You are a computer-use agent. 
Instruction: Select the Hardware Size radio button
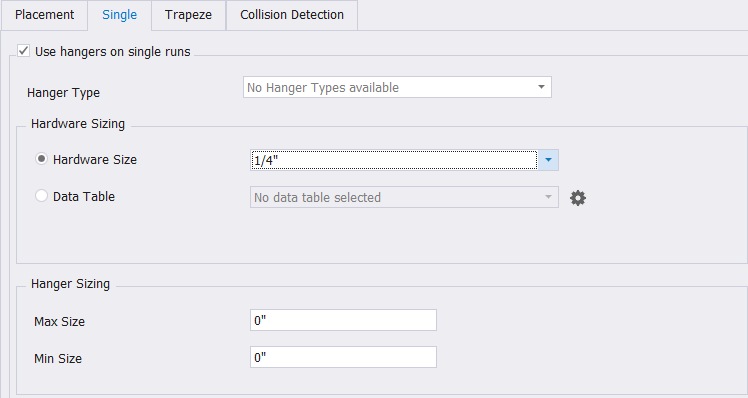click(x=42, y=158)
